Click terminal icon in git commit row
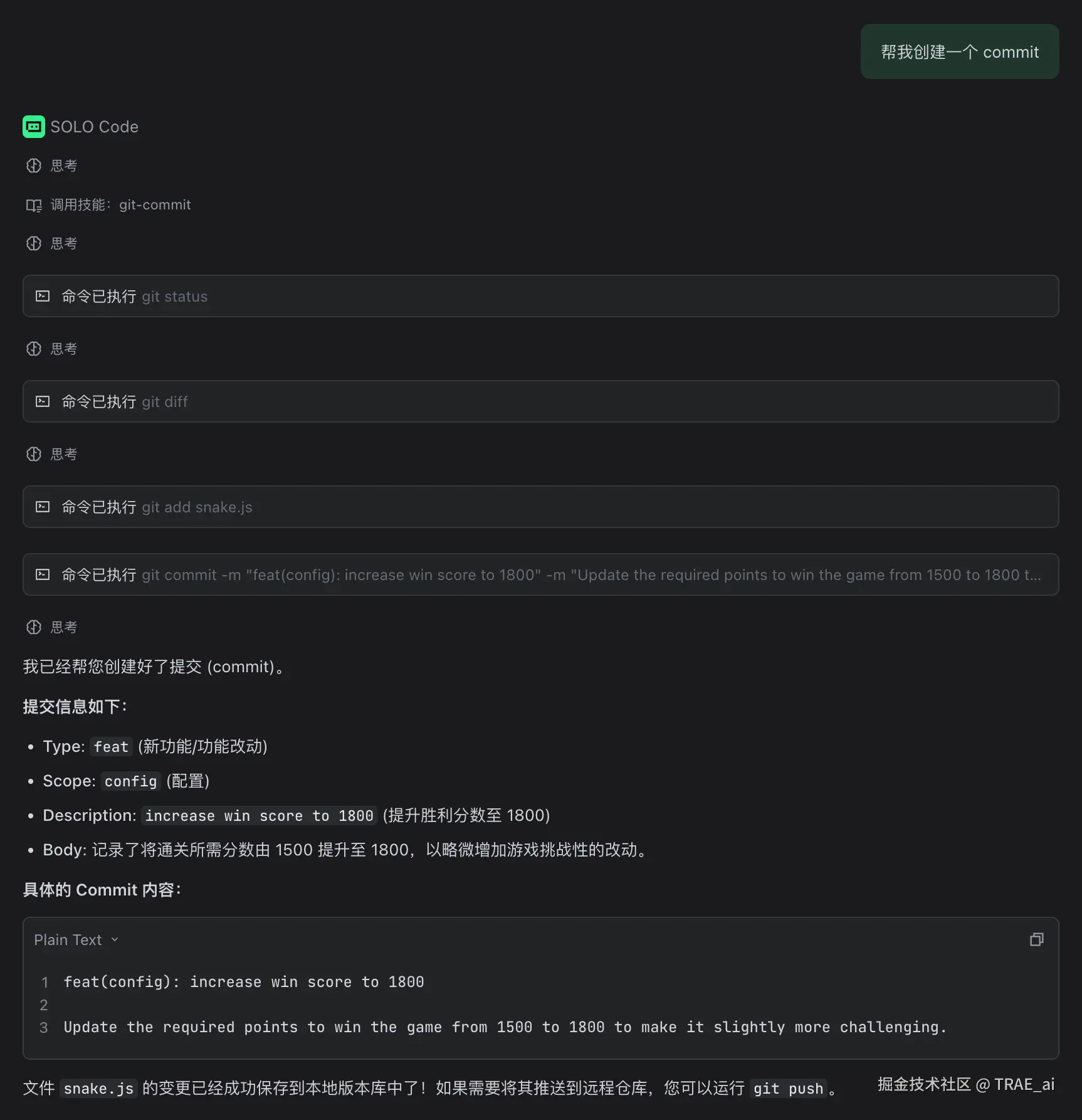The image size is (1082, 1120). tap(43, 574)
